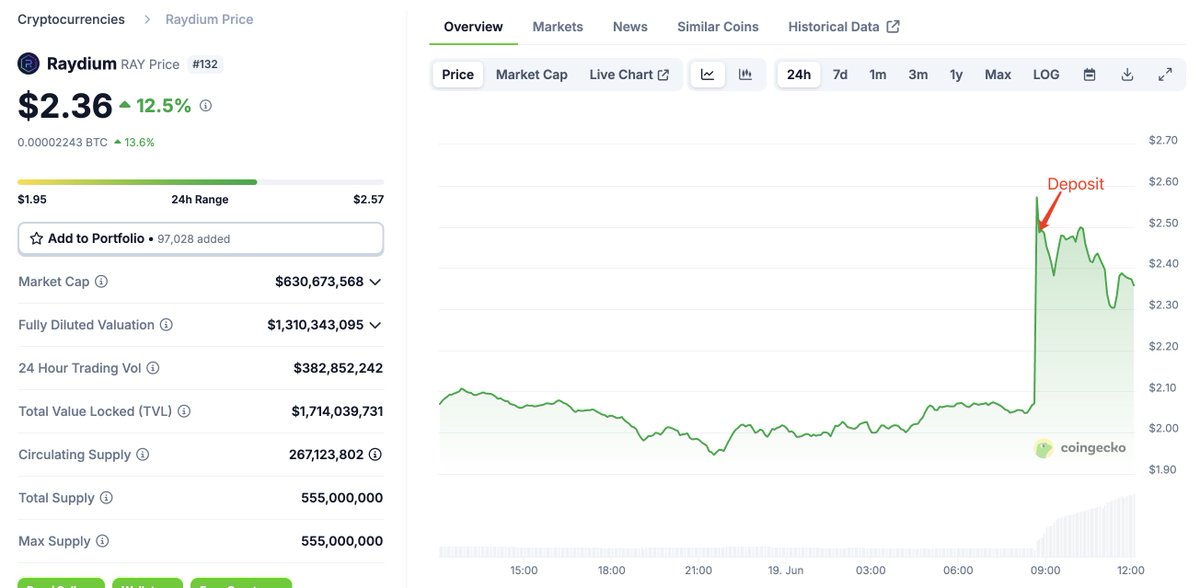Click info icon next to 12.5% change

click(x=206, y=105)
